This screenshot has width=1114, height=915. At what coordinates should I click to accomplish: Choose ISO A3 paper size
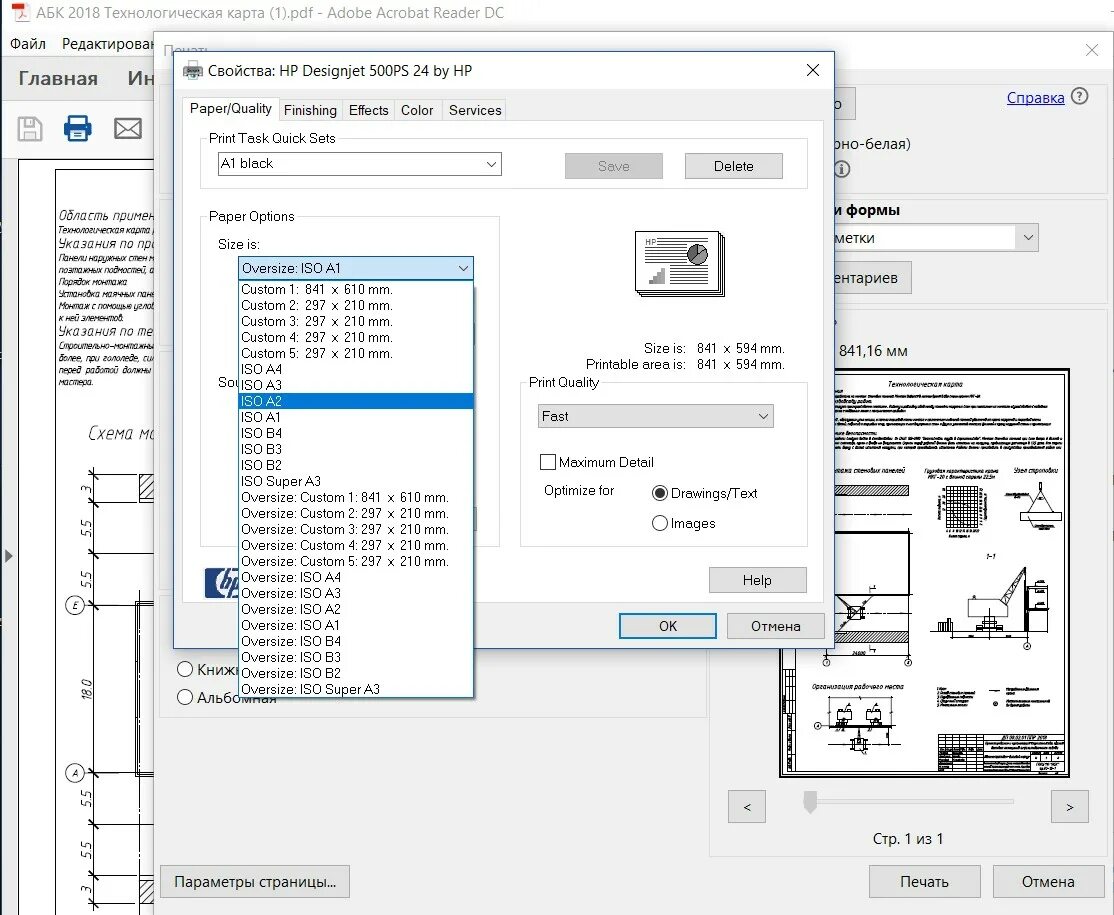(356, 385)
